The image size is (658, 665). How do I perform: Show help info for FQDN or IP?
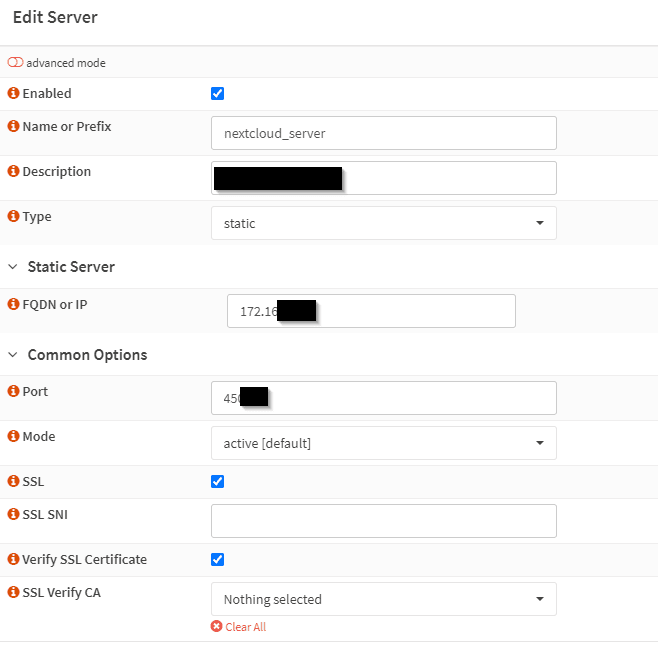[14, 304]
